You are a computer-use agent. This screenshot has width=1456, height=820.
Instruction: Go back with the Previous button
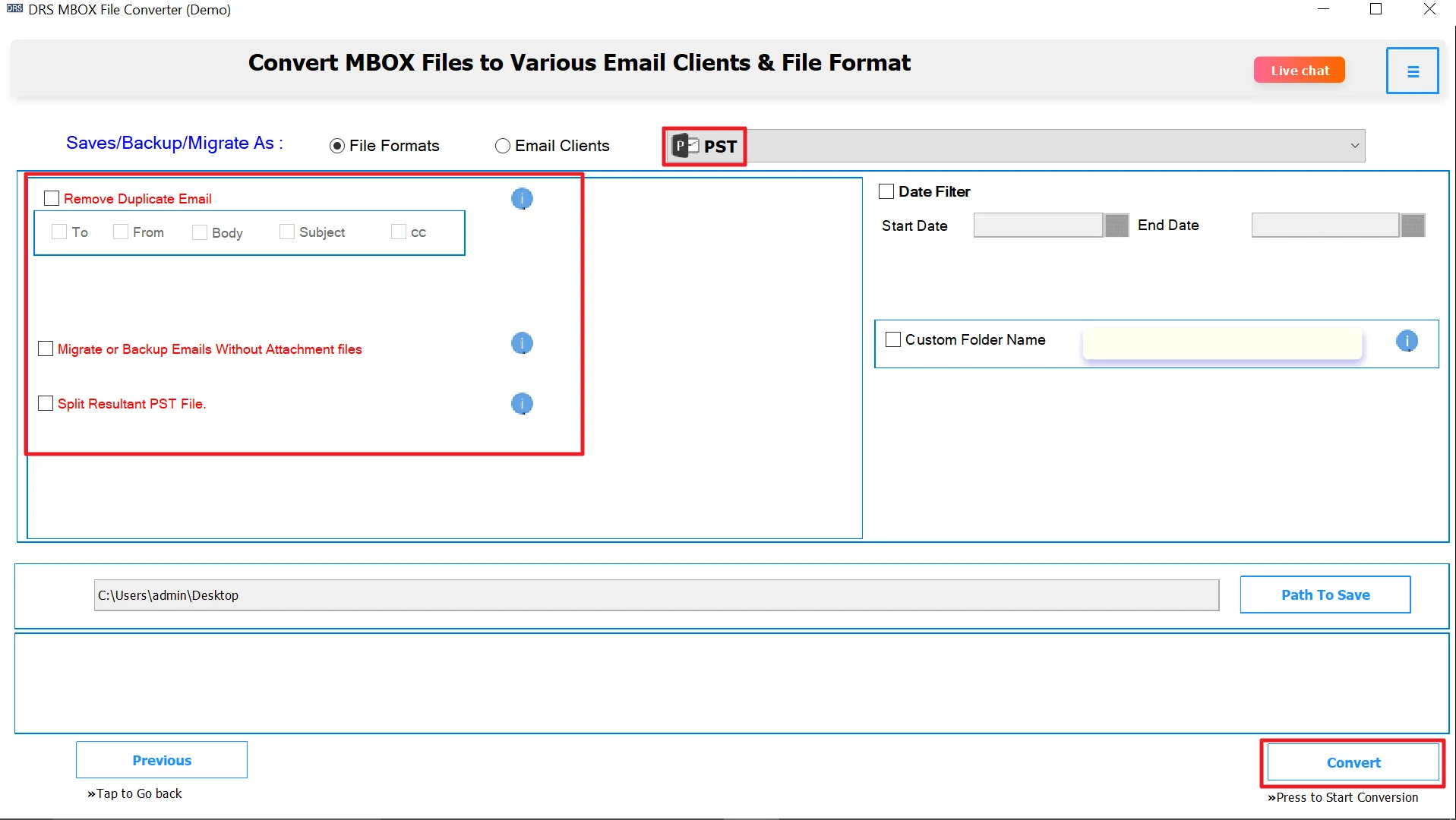tap(162, 760)
